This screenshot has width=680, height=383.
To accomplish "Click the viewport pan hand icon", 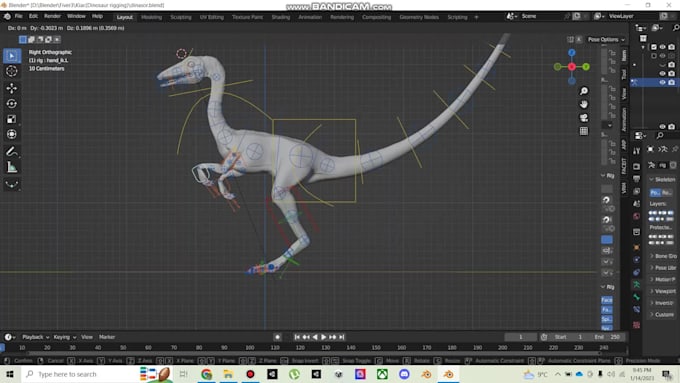I will [584, 104].
